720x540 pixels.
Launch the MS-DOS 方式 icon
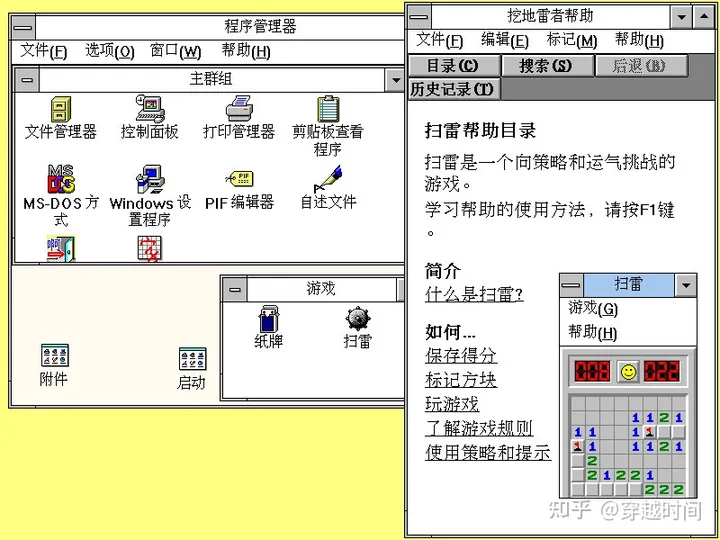[x=61, y=179]
